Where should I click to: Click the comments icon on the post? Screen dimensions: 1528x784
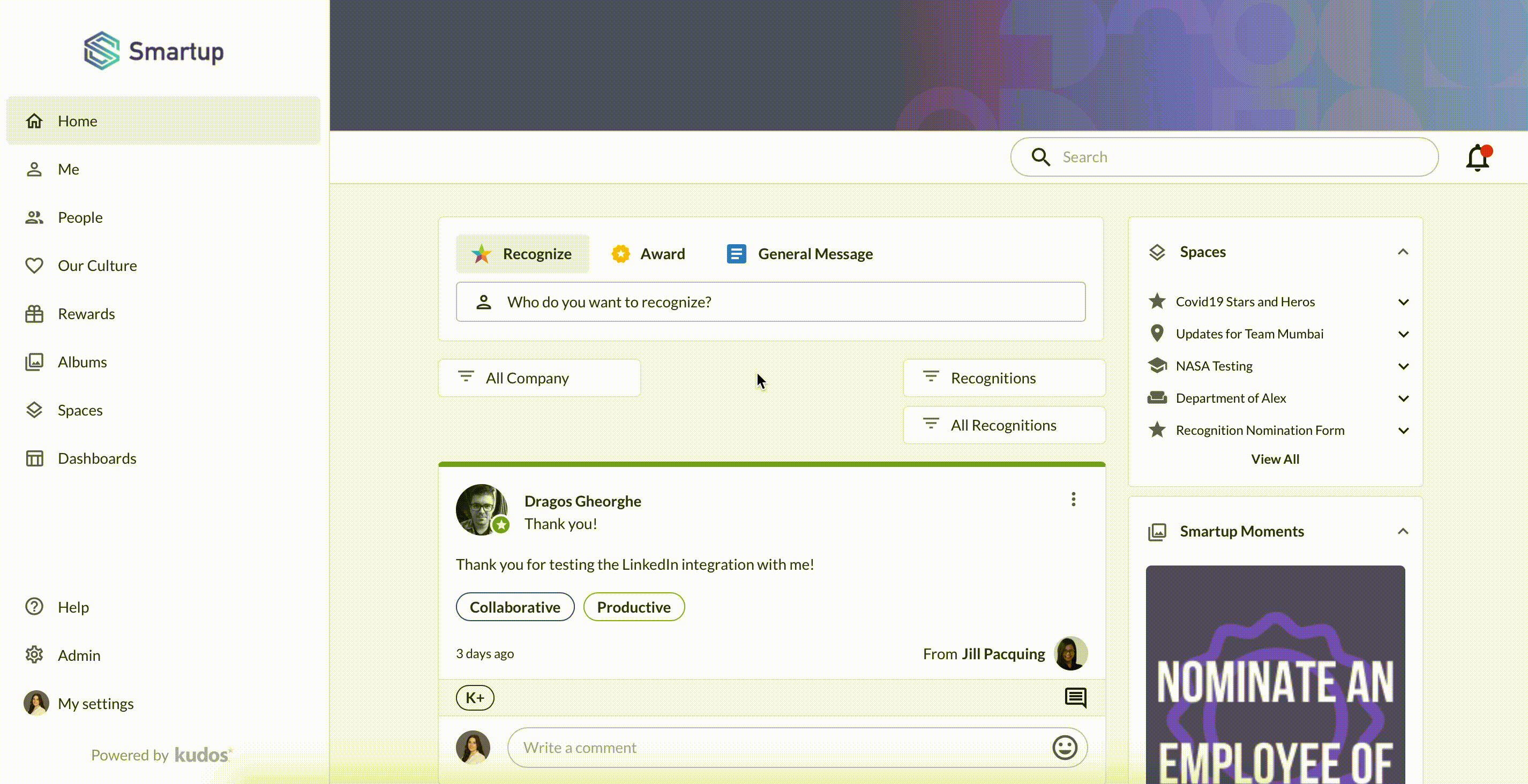[1075, 697]
